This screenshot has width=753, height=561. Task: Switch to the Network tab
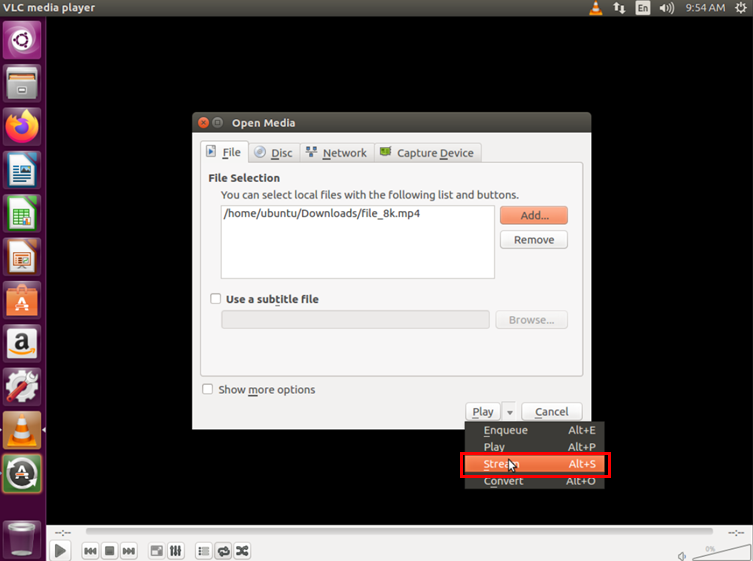point(337,153)
